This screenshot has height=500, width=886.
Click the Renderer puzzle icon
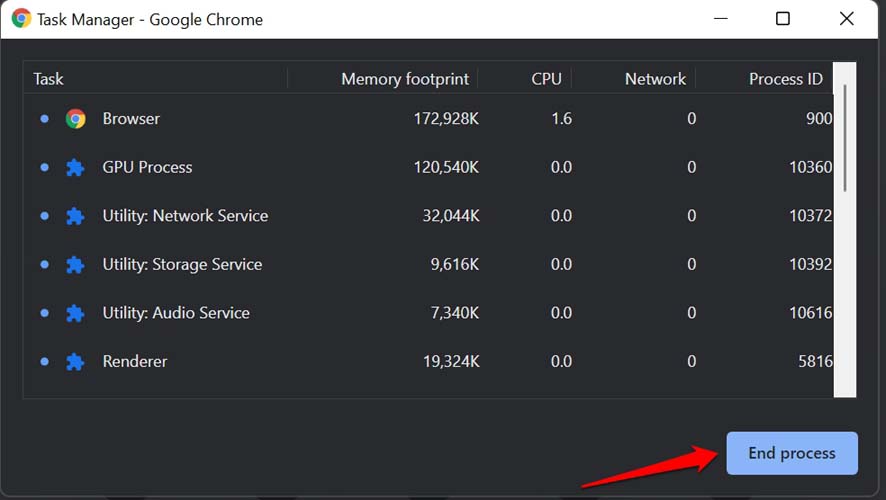(75, 362)
